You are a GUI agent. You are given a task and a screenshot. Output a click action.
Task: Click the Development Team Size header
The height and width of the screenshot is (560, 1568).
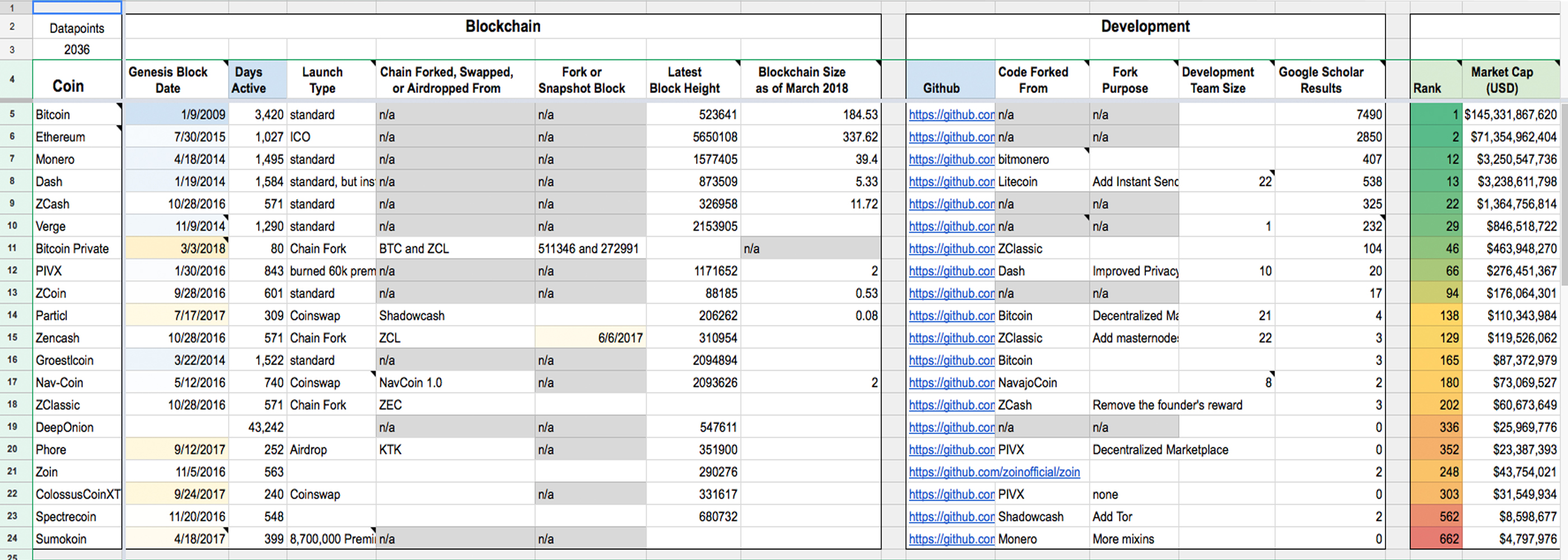(1226, 79)
